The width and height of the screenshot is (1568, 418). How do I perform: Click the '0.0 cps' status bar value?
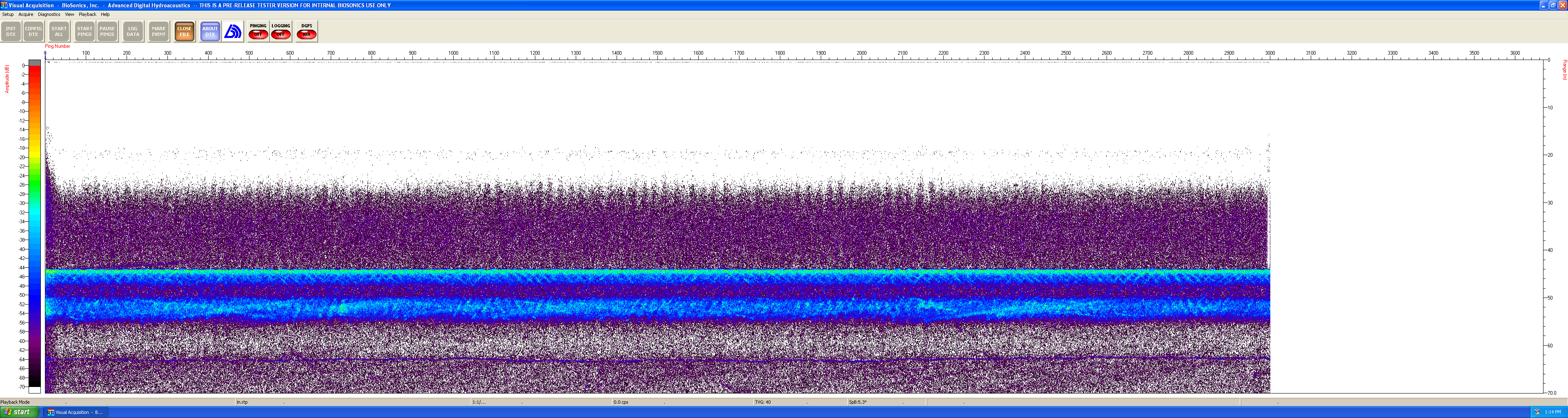pos(621,402)
